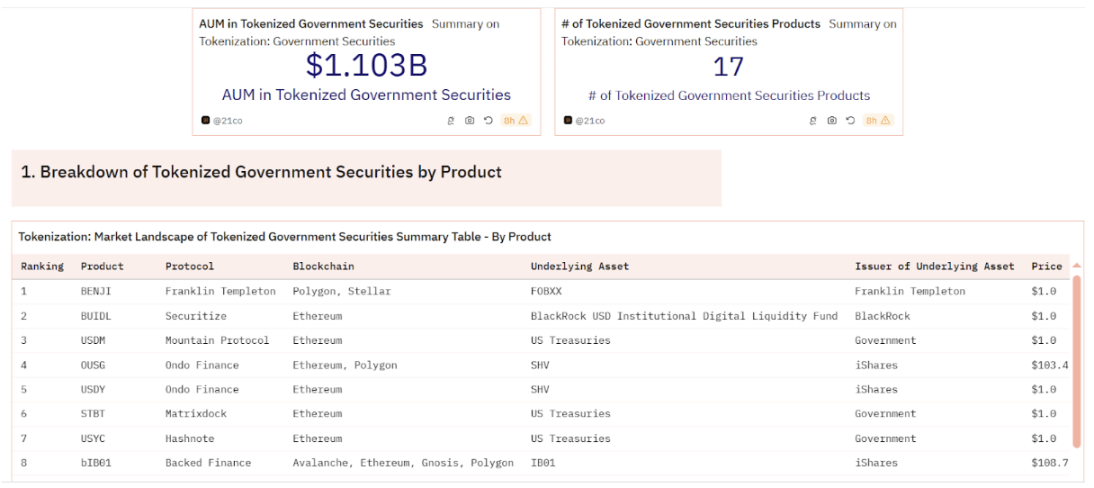Click the BUIDL product cell

96,316
